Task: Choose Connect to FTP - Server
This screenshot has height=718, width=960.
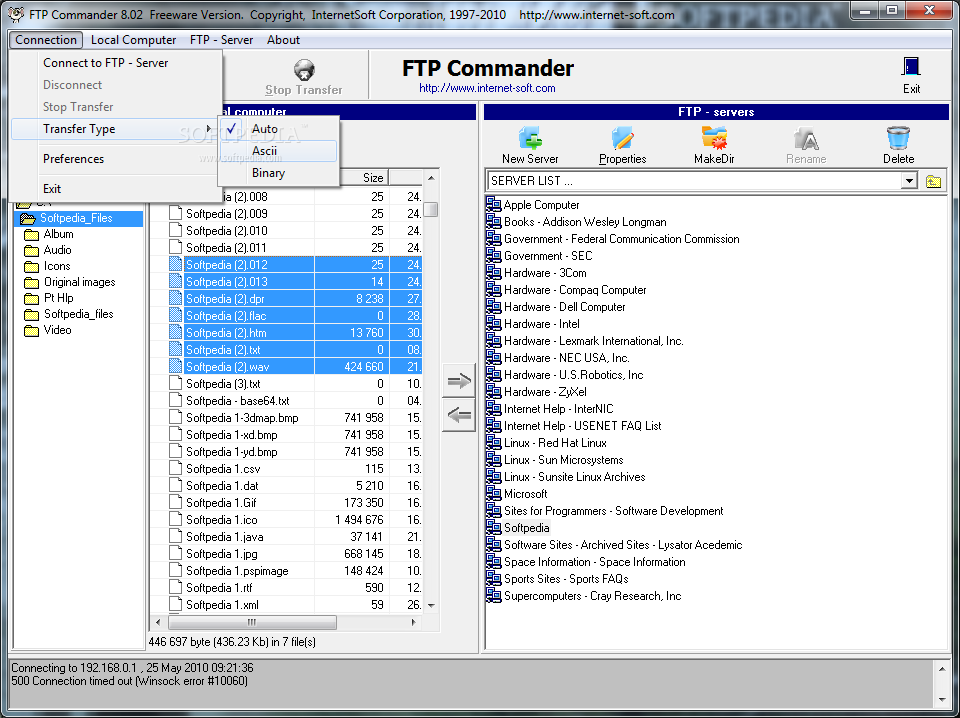Action: pos(115,62)
